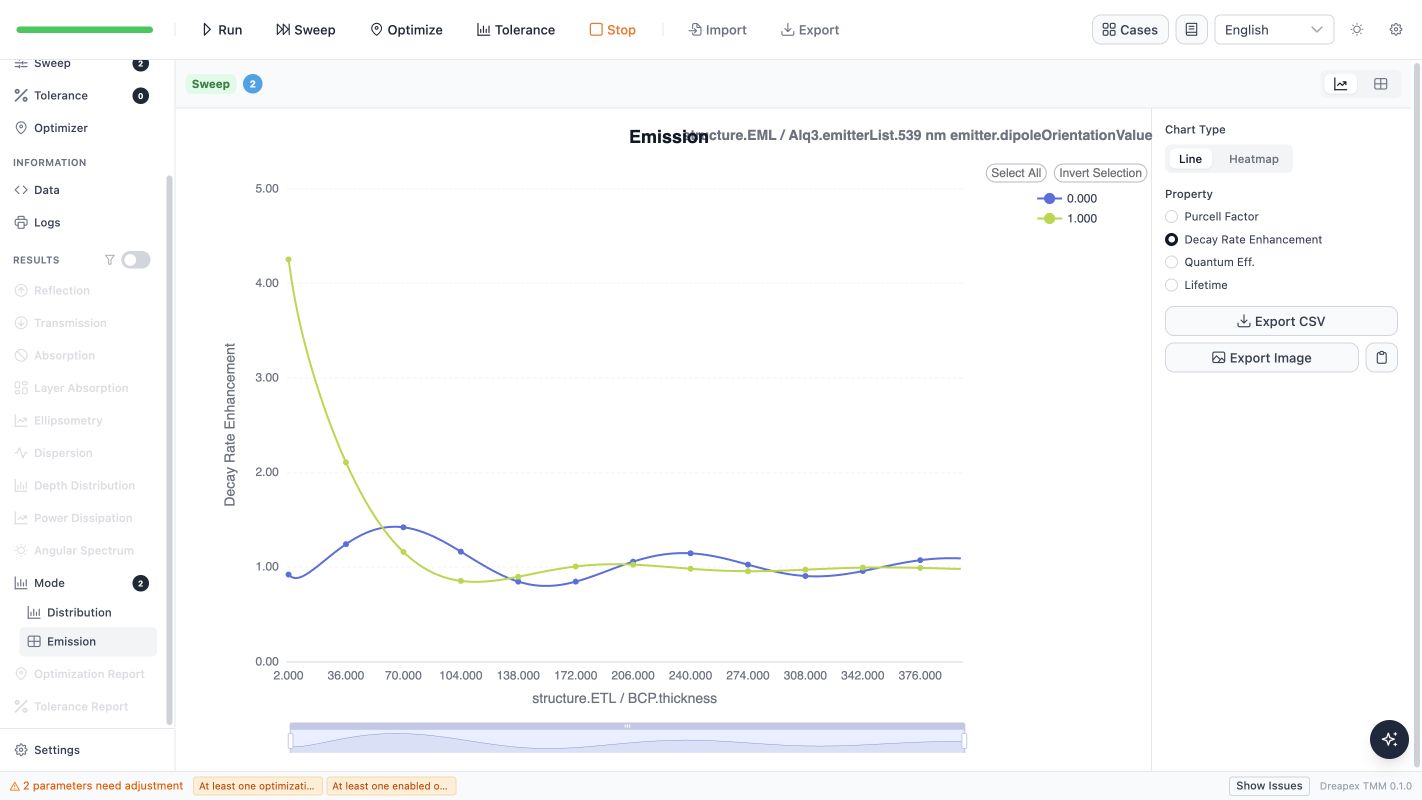Screen dimensions: 1422x800
Task: Click the Export CSV button
Action: click(x=1281, y=321)
